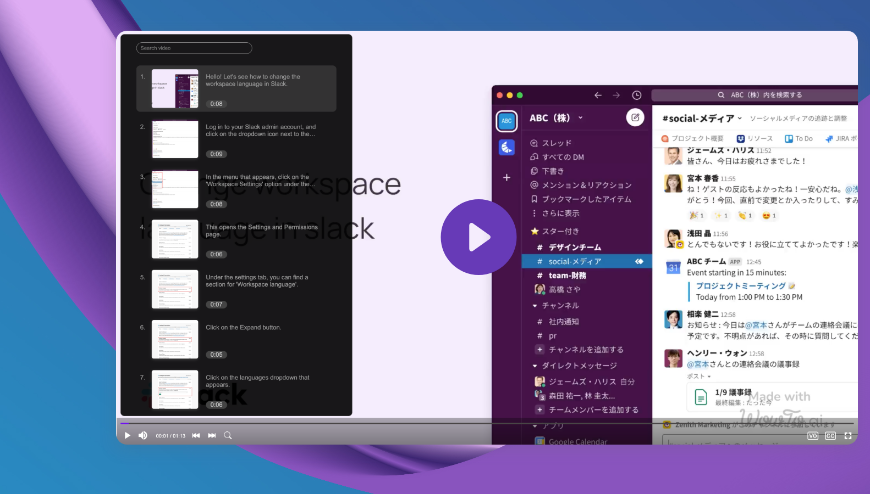Mute the video with the speaker icon
Screen dimensions: 870x494
pyautogui.click(x=143, y=436)
